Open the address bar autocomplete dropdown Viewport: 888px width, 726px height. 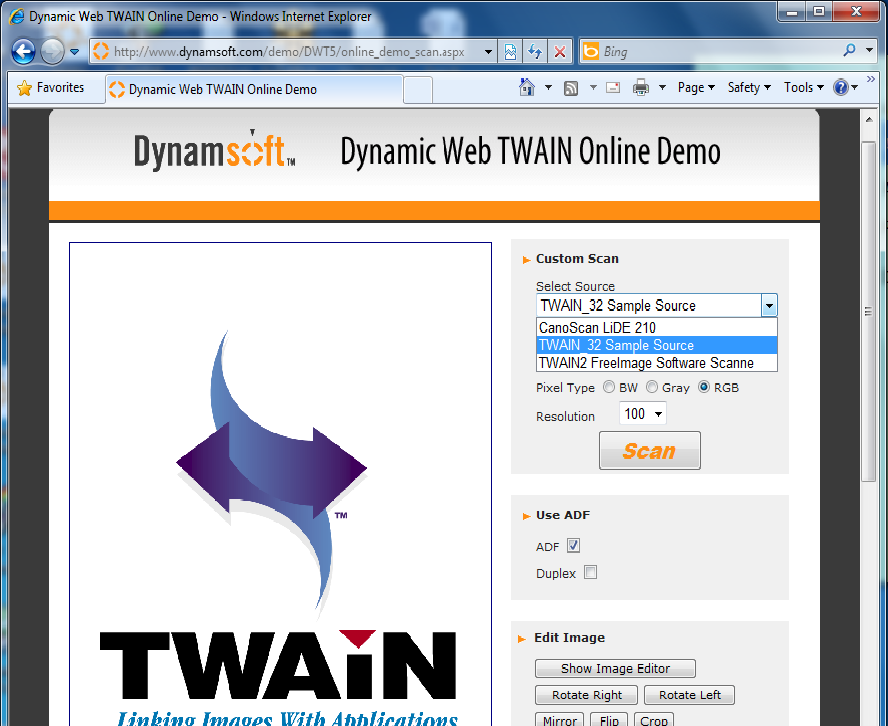pyautogui.click(x=488, y=52)
